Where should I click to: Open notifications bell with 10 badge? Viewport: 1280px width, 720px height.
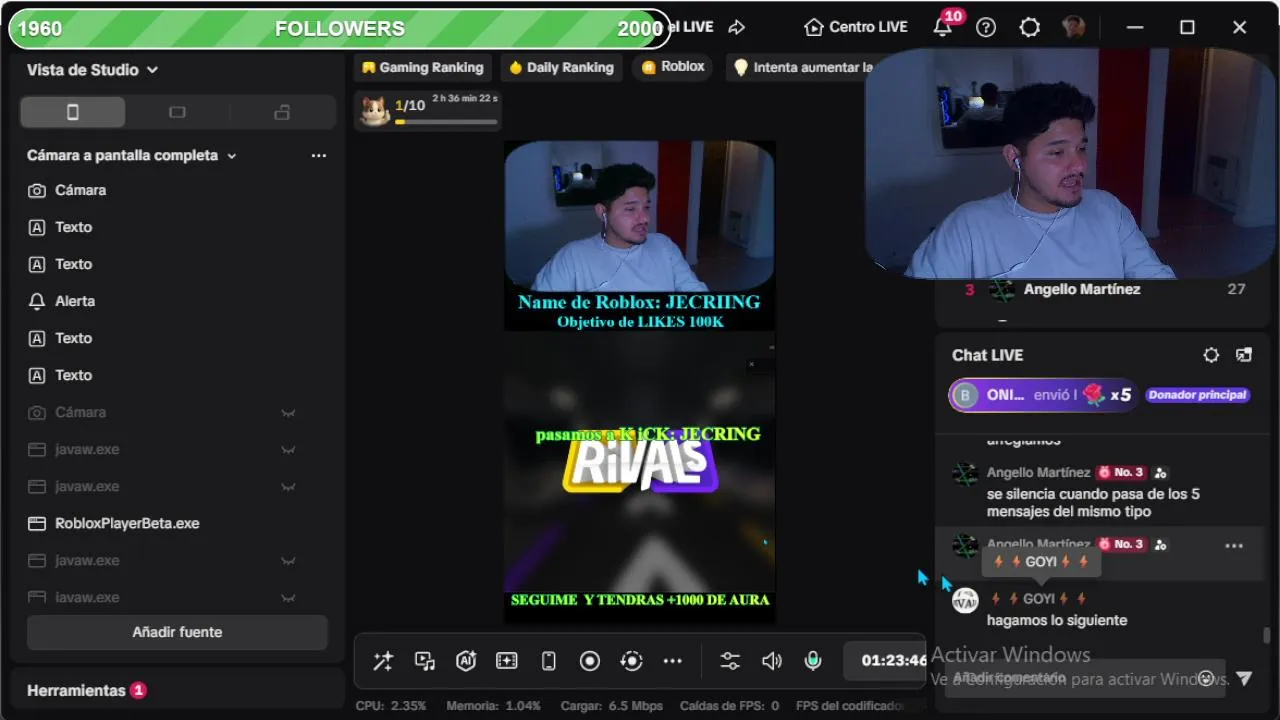(x=943, y=27)
